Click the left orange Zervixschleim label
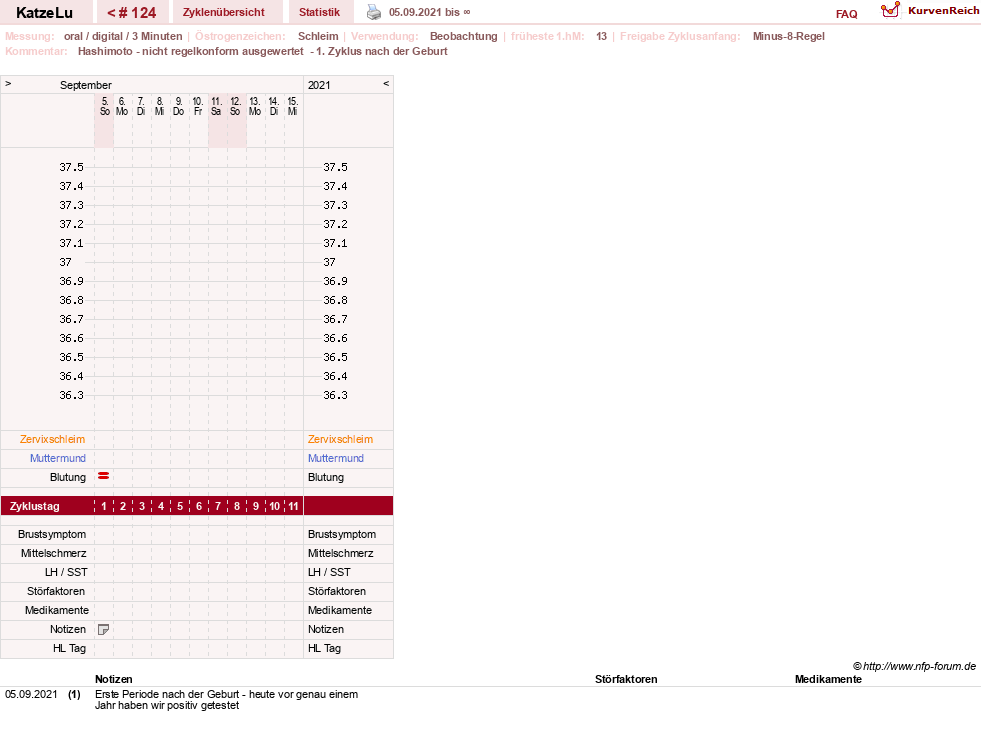The height and width of the screenshot is (732, 981). pos(53,439)
